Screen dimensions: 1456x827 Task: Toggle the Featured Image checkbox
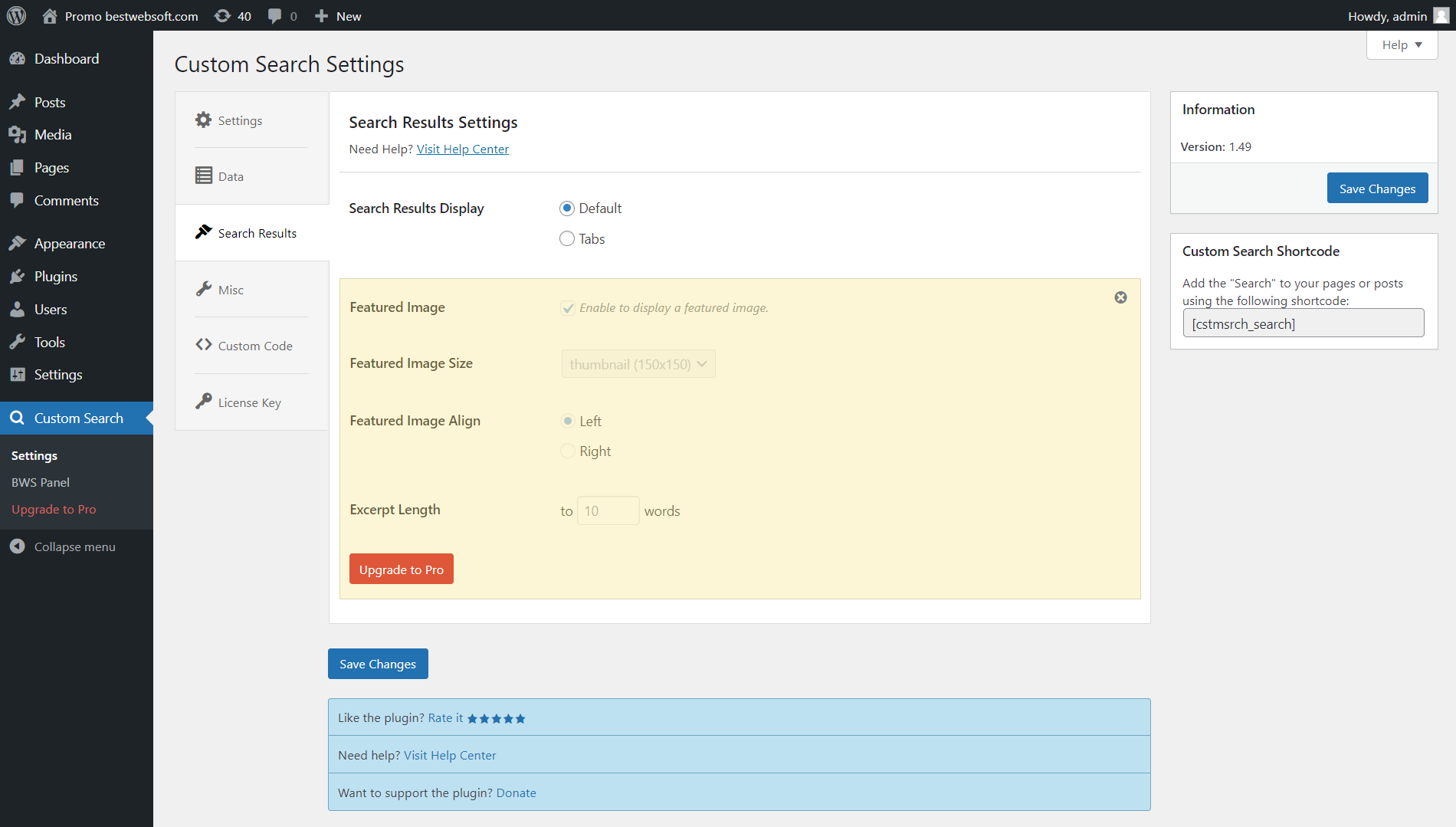pyautogui.click(x=568, y=308)
